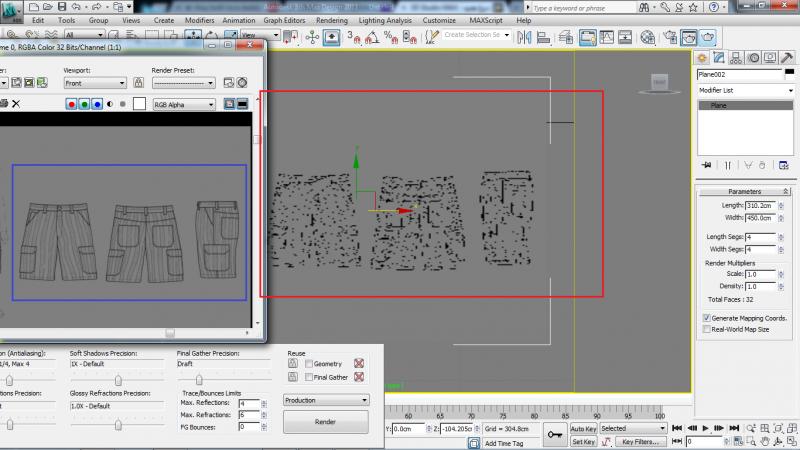Viewport: 800px width, 450px height.
Task: Check the Geometry reuse checkbox
Action: coord(309,364)
